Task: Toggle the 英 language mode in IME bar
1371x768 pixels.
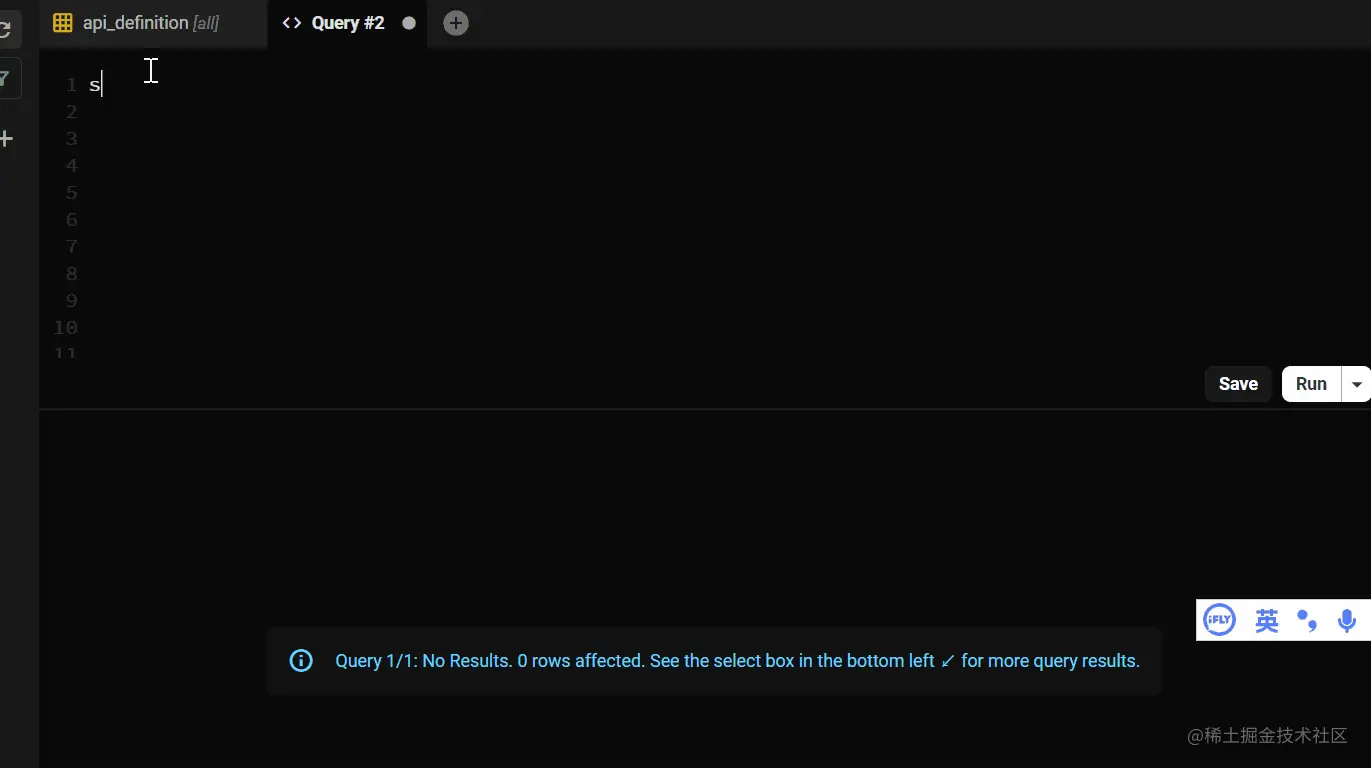Action: point(1267,621)
